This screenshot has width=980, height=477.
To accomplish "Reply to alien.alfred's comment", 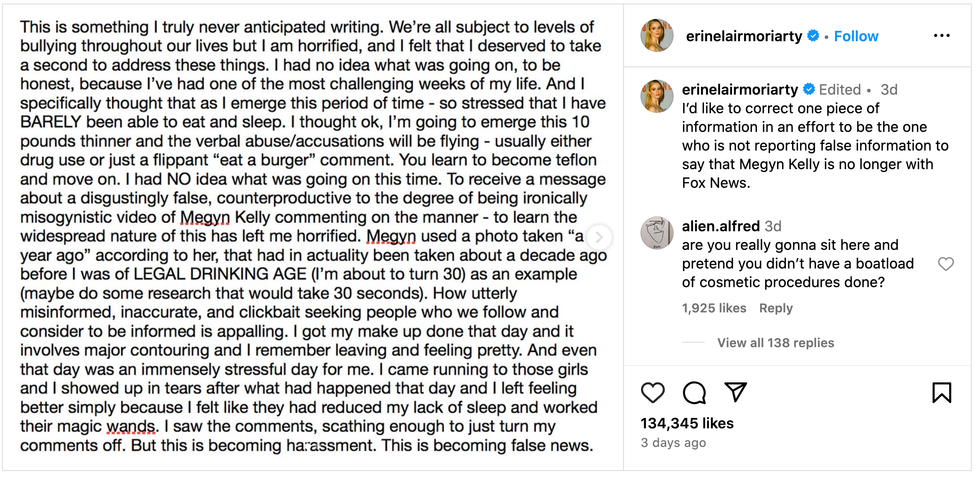I will (775, 308).
